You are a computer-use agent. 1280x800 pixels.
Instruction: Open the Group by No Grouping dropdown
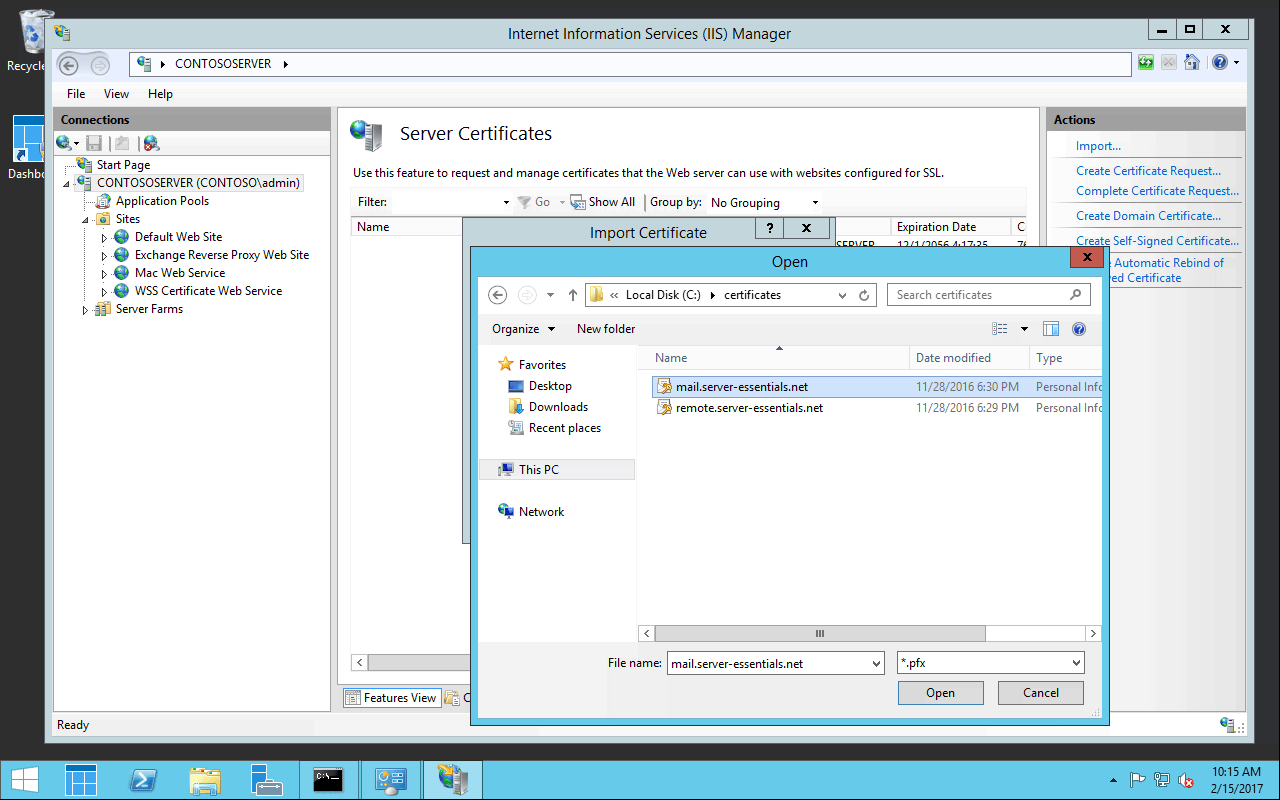click(x=765, y=202)
